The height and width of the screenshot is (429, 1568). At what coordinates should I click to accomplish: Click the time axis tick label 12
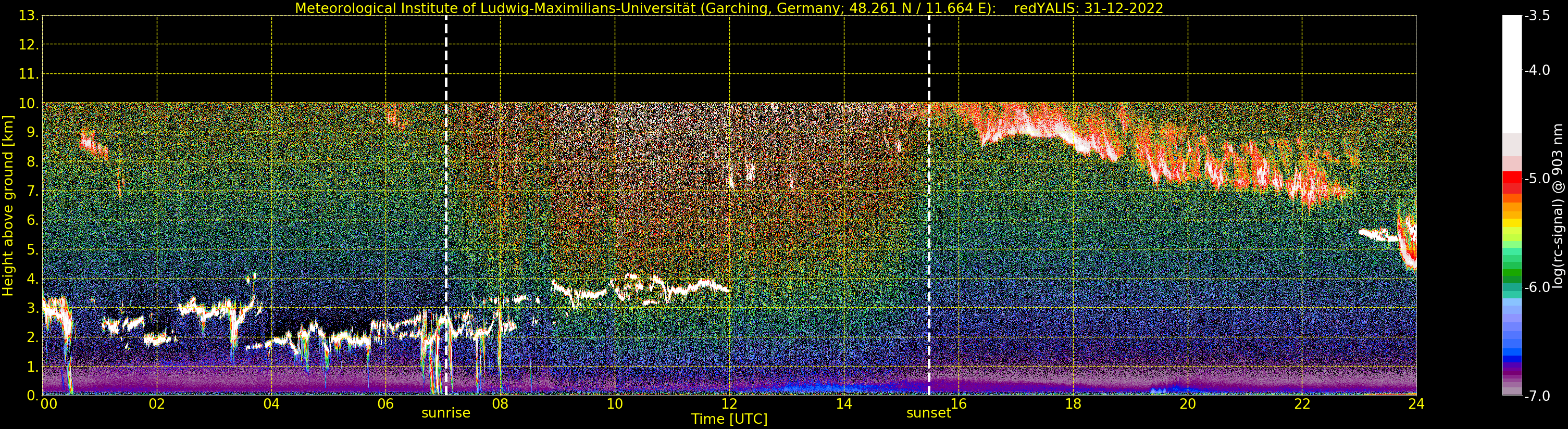pyautogui.click(x=729, y=404)
